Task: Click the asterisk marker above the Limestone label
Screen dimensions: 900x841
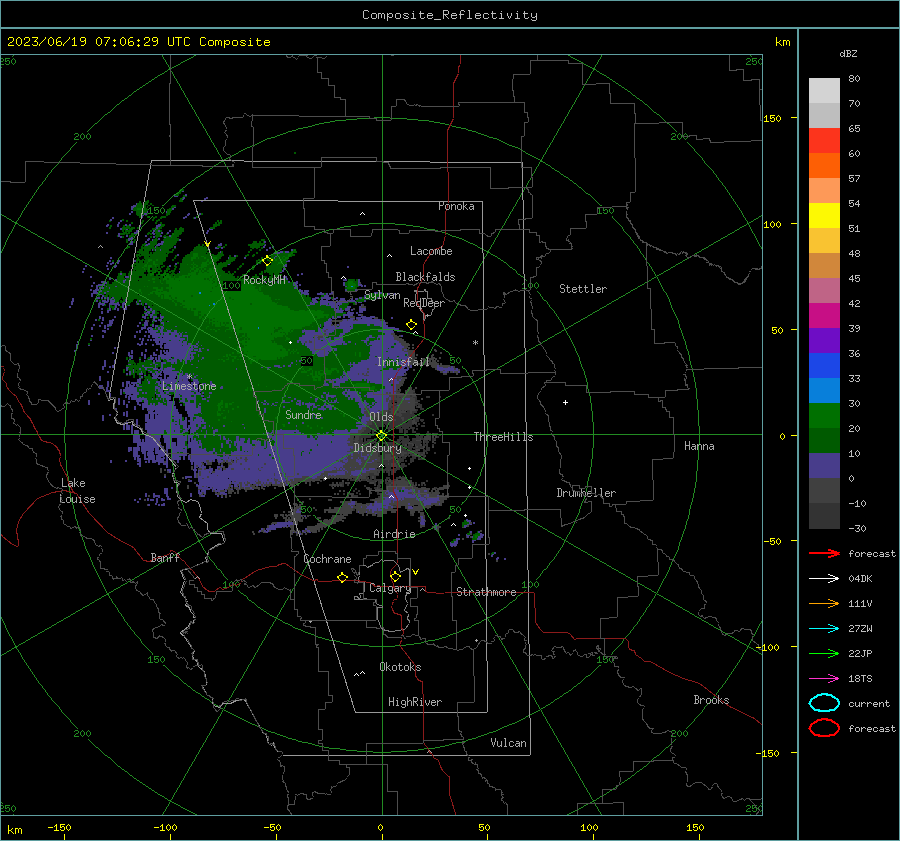Action: click(189, 377)
